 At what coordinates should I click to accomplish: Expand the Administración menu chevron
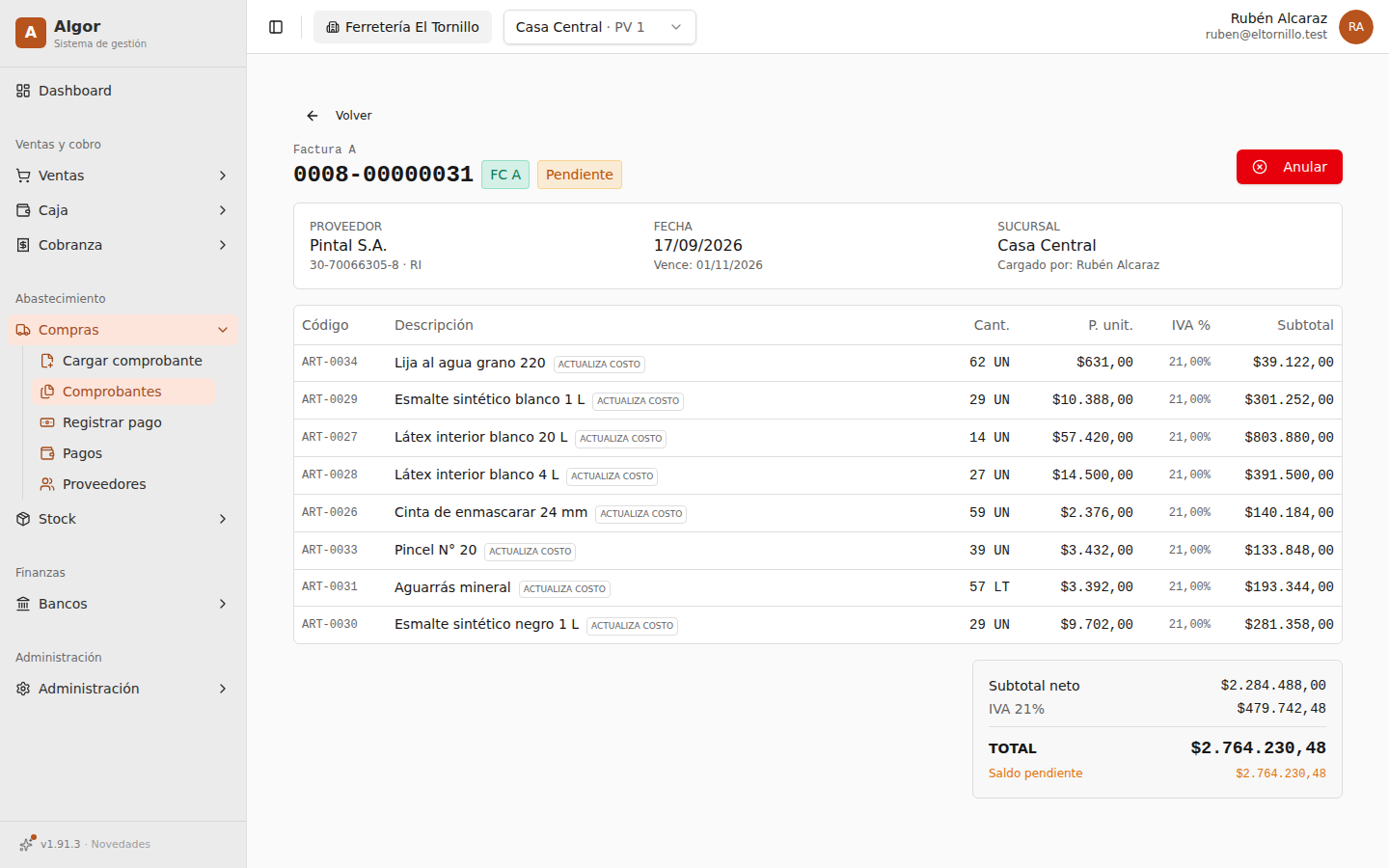point(223,689)
